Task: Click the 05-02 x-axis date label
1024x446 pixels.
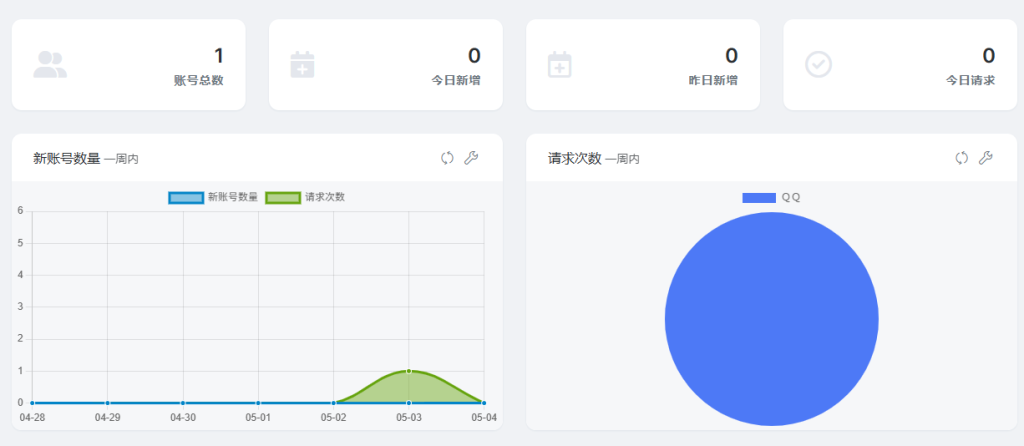Action: point(333,417)
